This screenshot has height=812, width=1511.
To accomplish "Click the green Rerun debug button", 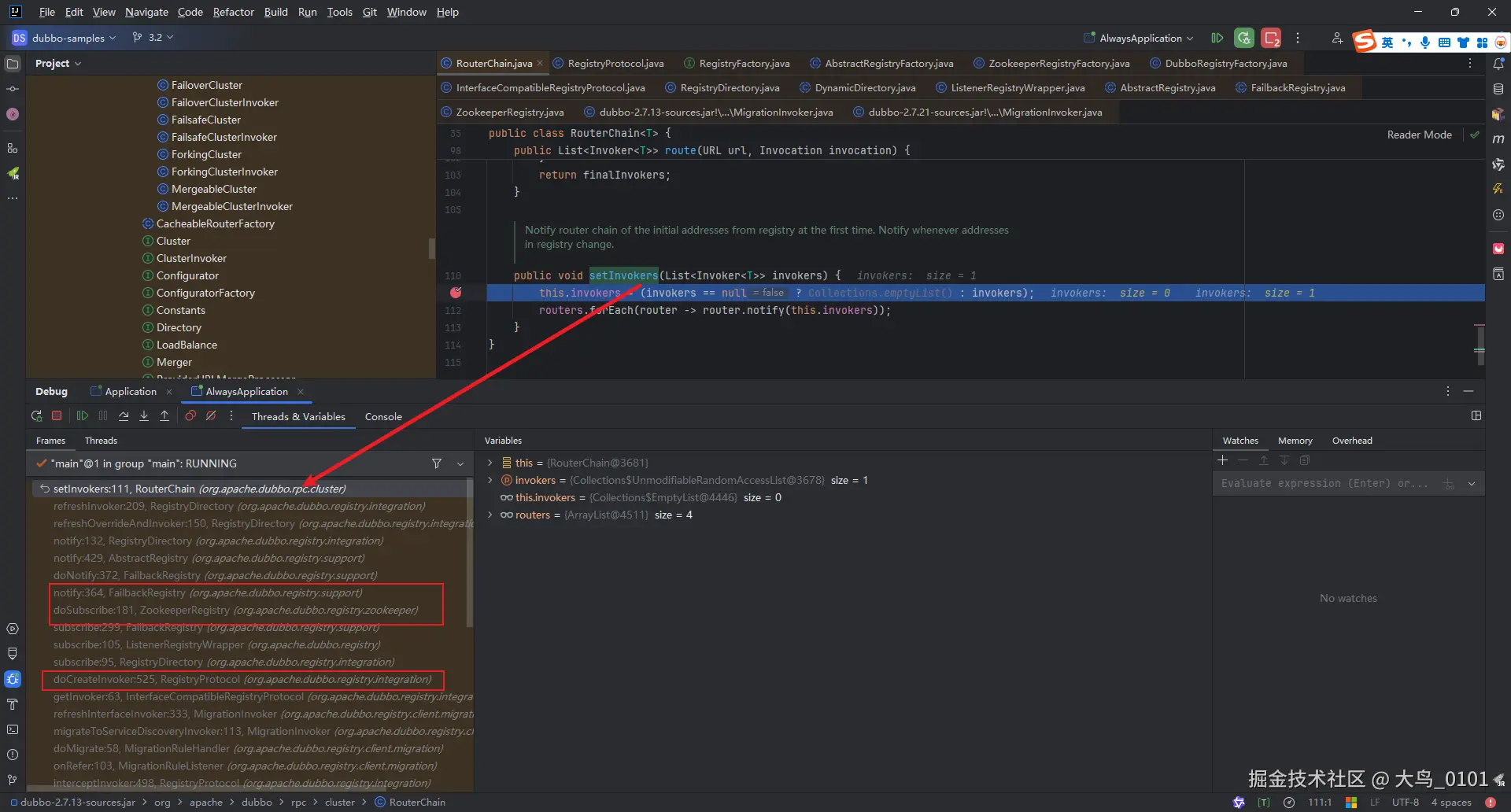I will (1244, 38).
